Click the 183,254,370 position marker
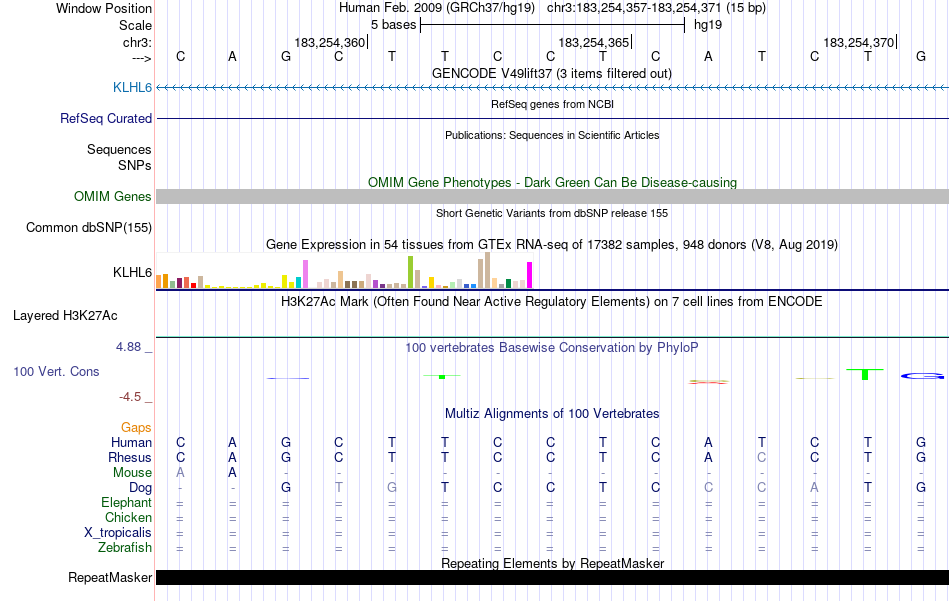Viewport: 950px width, 601px height. pyautogui.click(x=859, y=42)
